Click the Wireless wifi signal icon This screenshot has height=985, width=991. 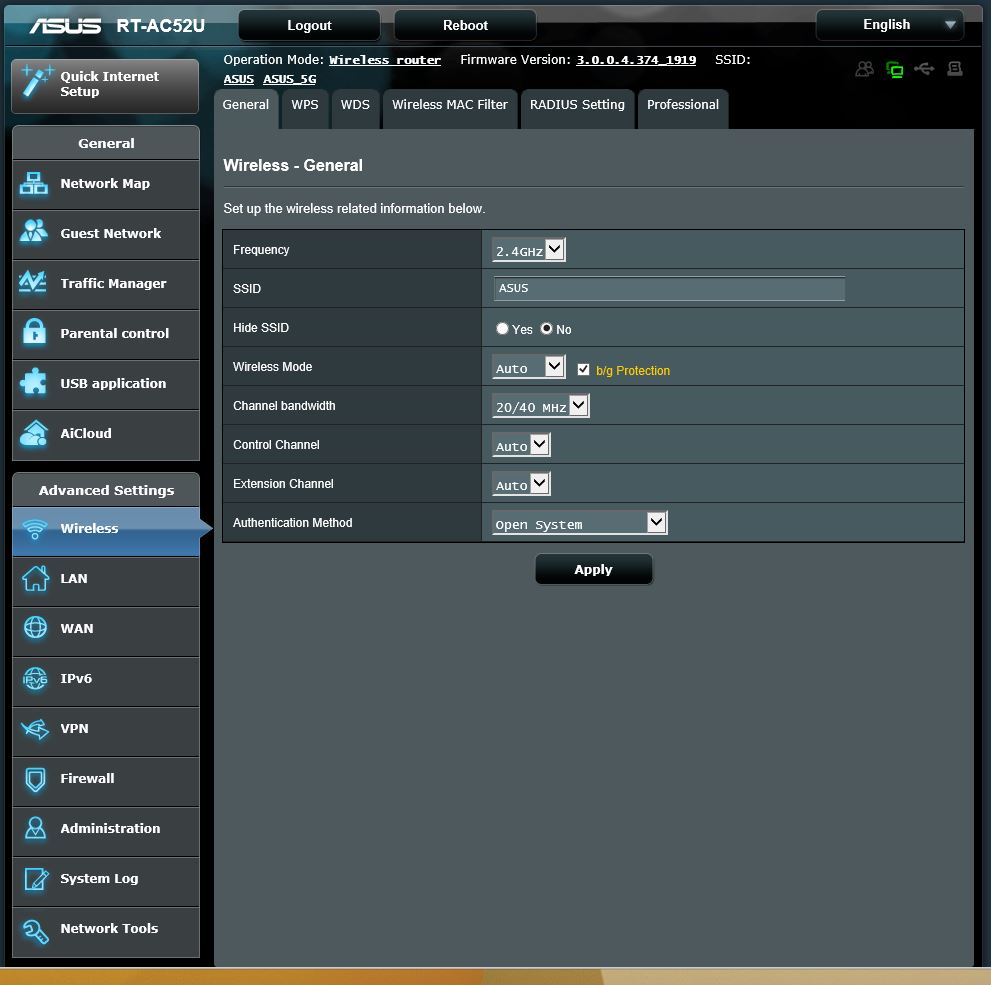pos(35,529)
